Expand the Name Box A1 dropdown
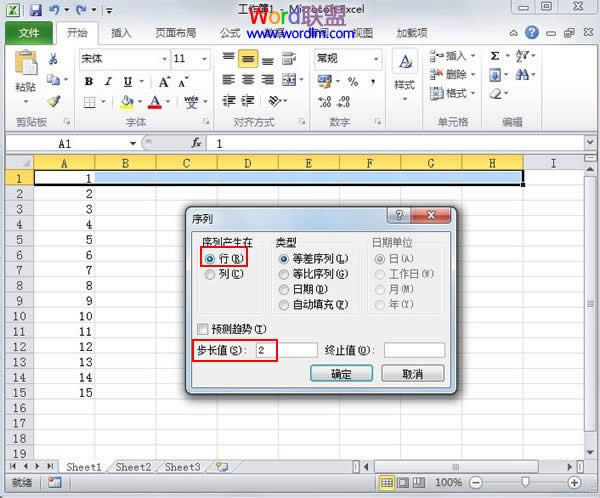This screenshot has height=498, width=600. tap(133, 144)
